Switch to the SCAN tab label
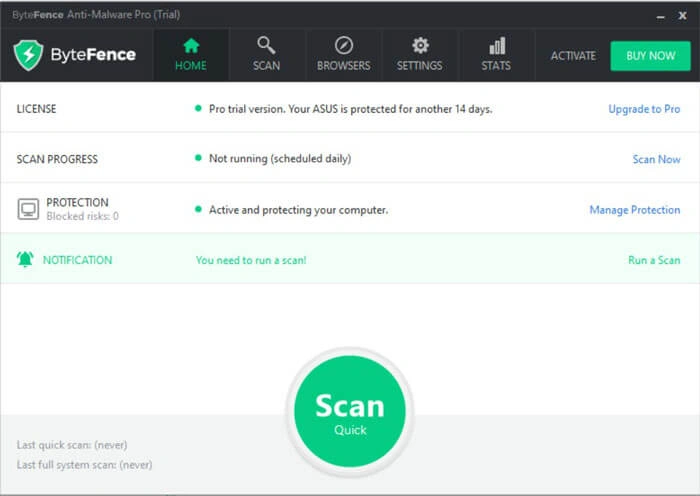 coord(267,66)
